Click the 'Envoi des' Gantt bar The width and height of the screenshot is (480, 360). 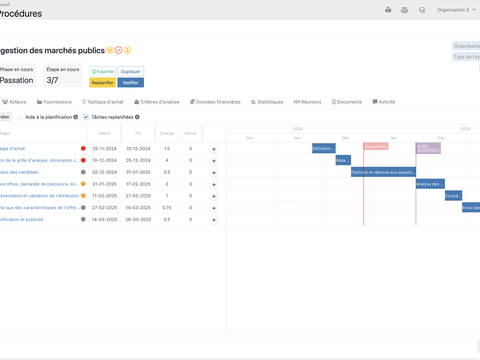pos(471,208)
